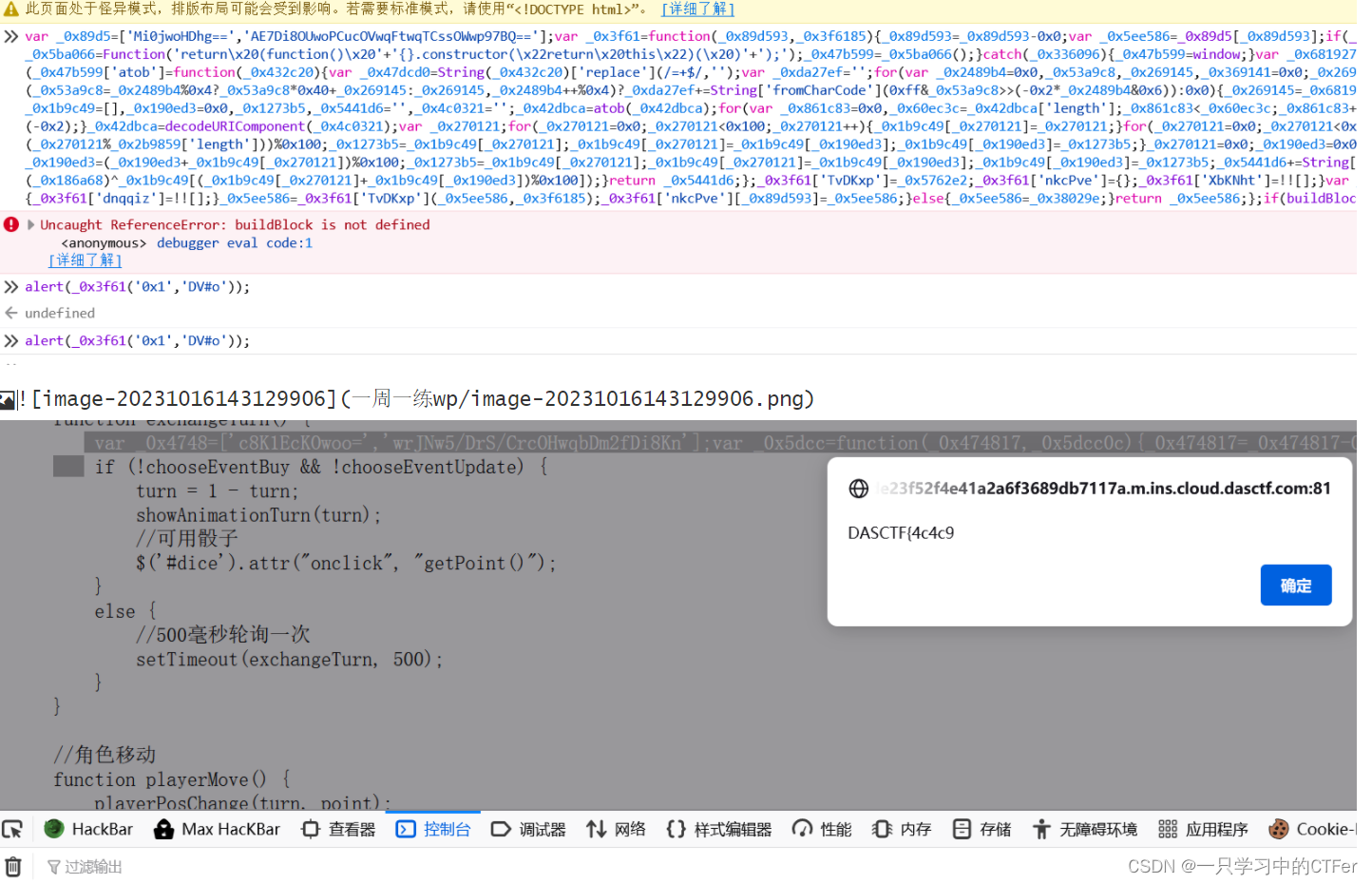
Task: Click the '//500毫秒轮询一次' comment line
Action: click(x=223, y=634)
